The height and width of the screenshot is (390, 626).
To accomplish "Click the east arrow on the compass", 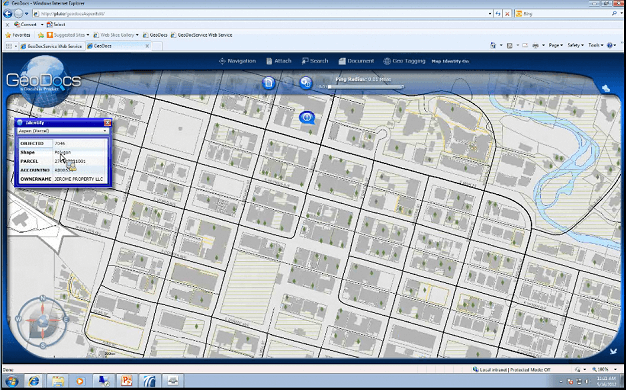I will 66,319.
